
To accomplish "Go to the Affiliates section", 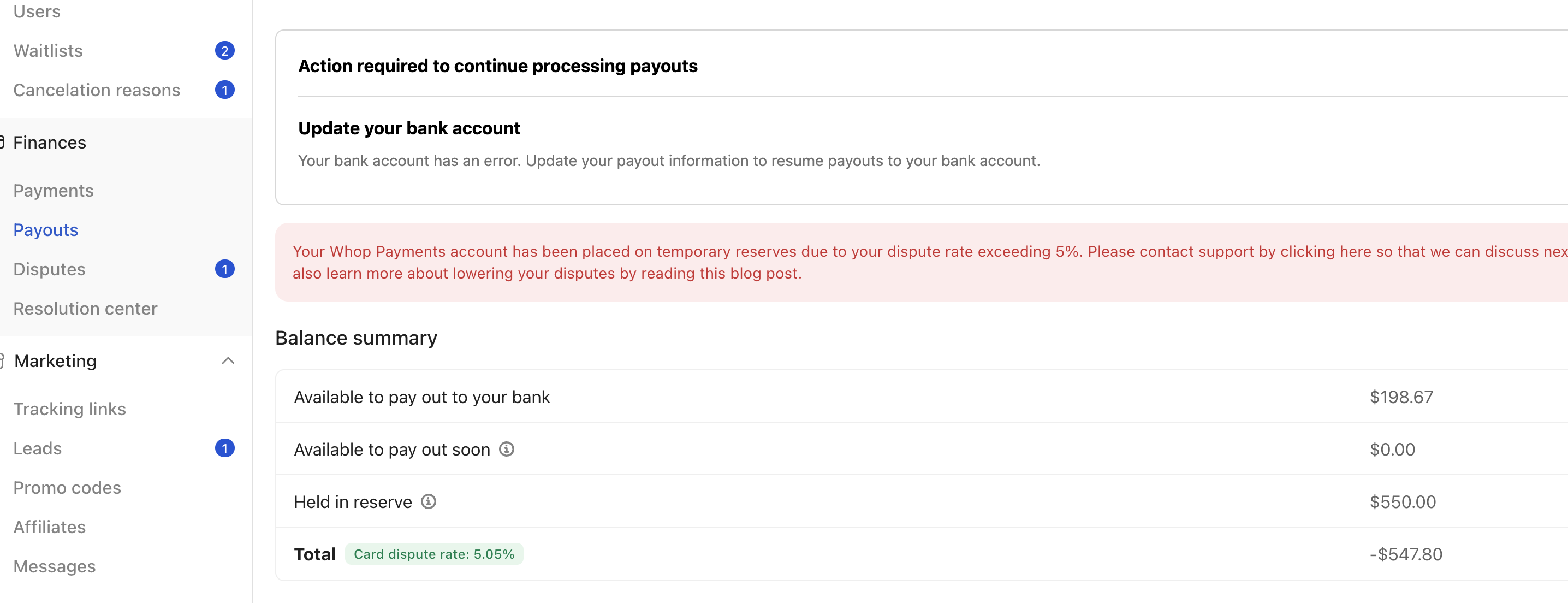I will click(x=49, y=527).
